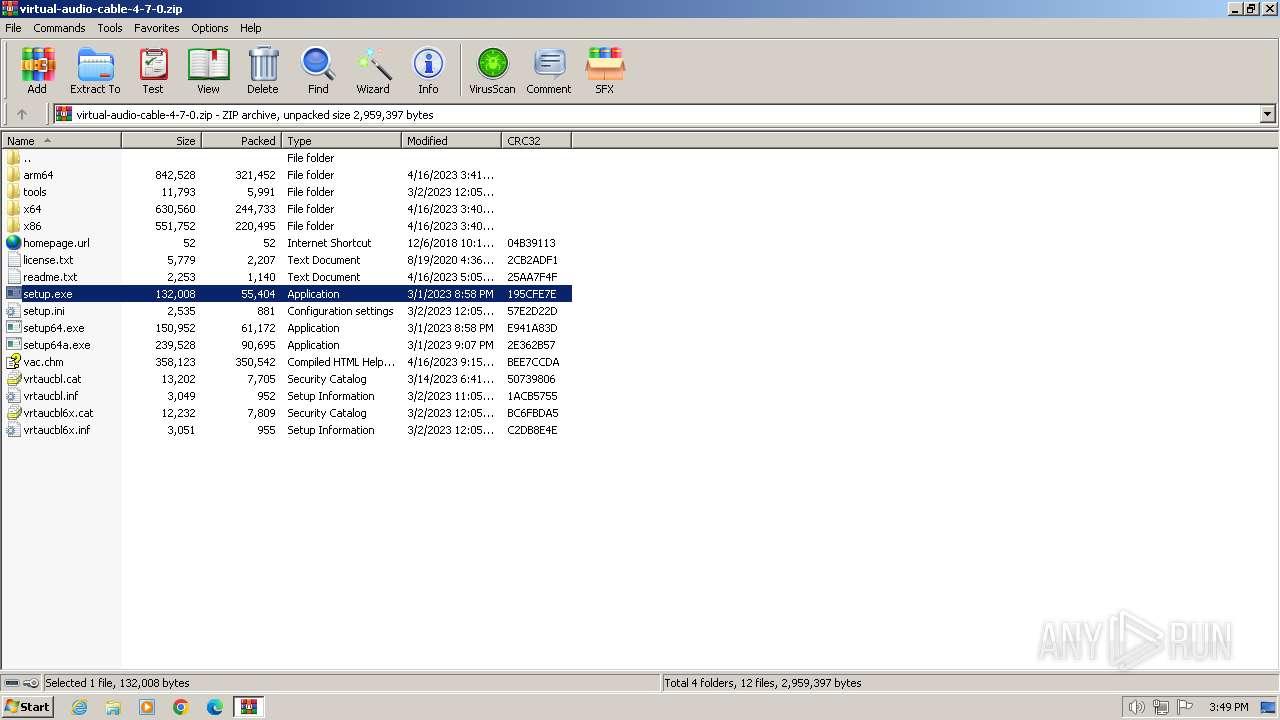The height and width of the screenshot is (720, 1280).
Task: Select the vac.chm help file icon
Action: pos(13,362)
